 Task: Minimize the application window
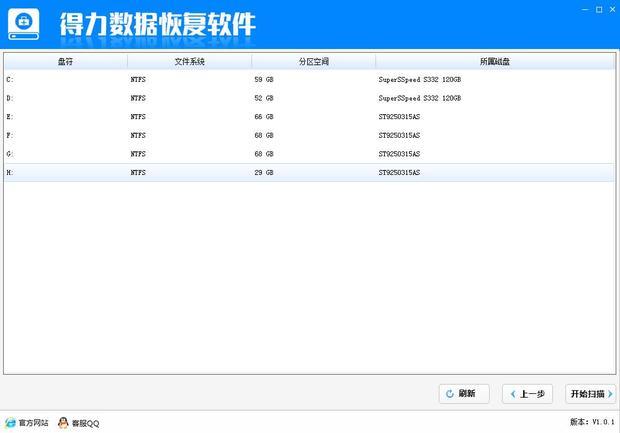tap(585, 7)
